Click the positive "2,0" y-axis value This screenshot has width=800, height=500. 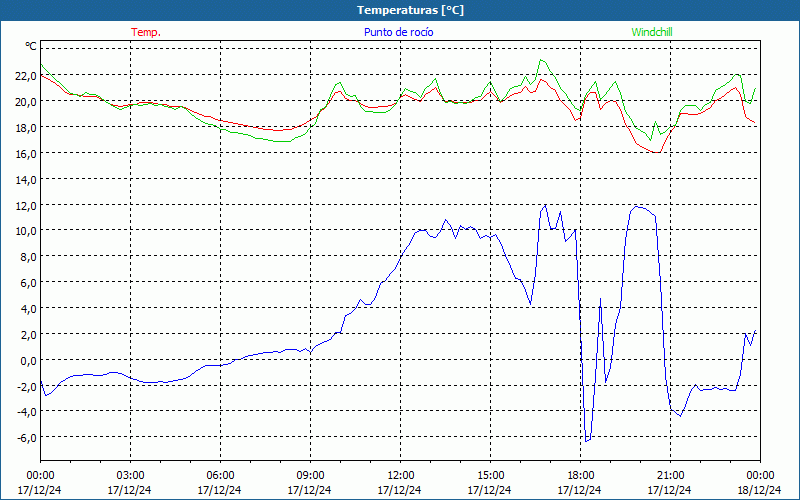point(29,335)
